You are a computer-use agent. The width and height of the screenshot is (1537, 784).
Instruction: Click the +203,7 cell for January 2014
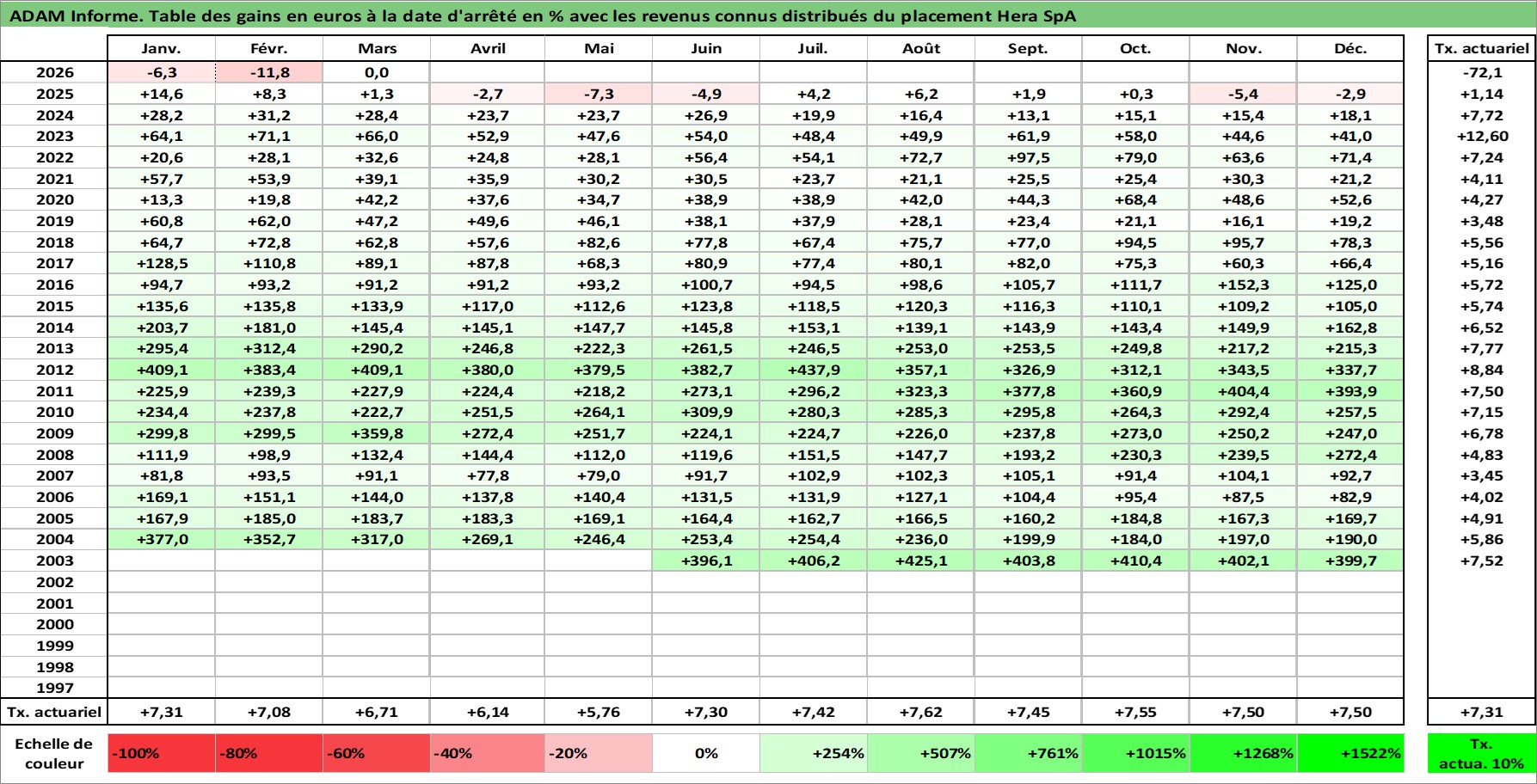[162, 328]
